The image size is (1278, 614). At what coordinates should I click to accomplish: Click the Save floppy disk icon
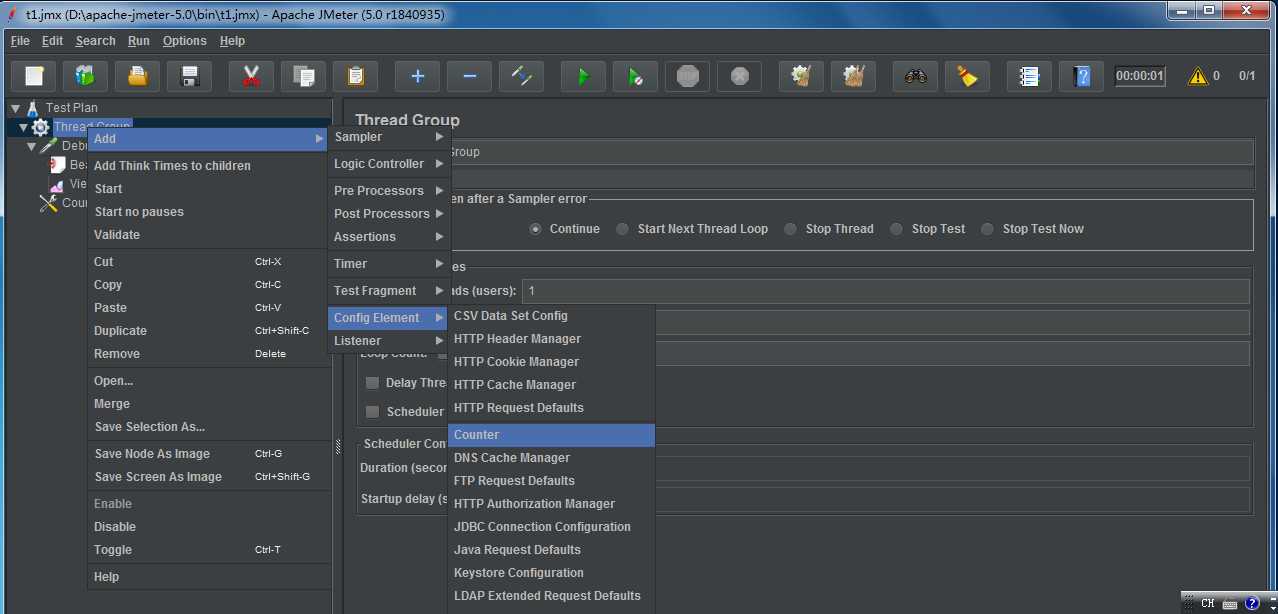pyautogui.click(x=190, y=76)
